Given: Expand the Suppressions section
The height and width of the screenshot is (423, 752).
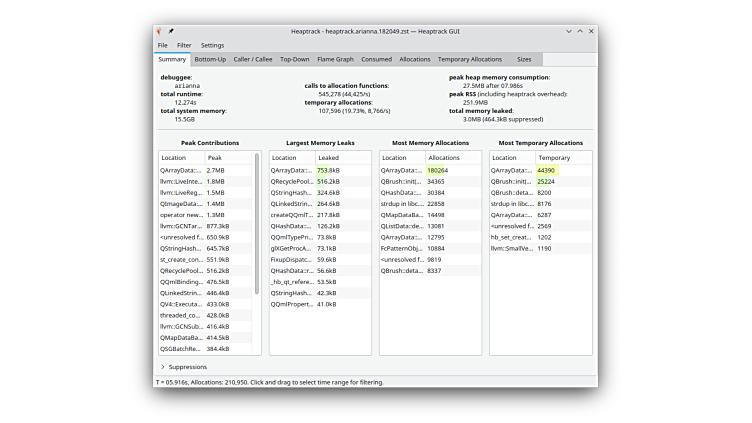Looking at the screenshot, I should [x=163, y=367].
